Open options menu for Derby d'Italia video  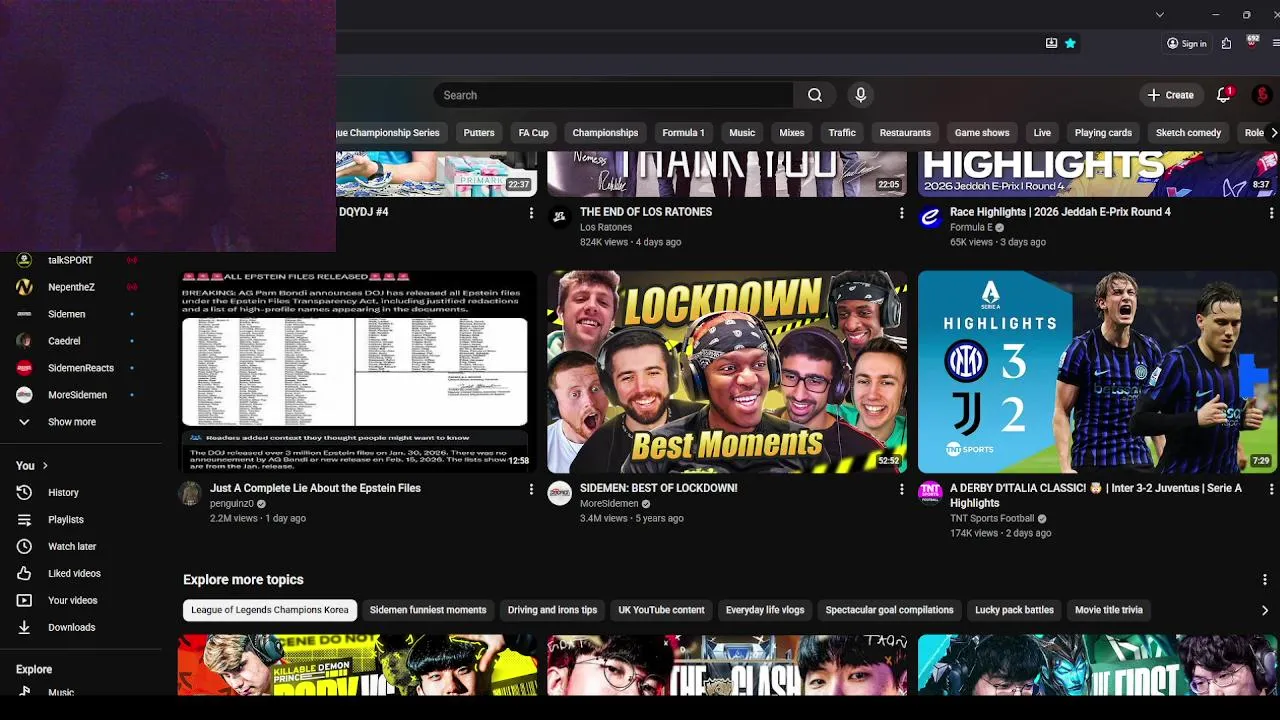pos(1271,489)
